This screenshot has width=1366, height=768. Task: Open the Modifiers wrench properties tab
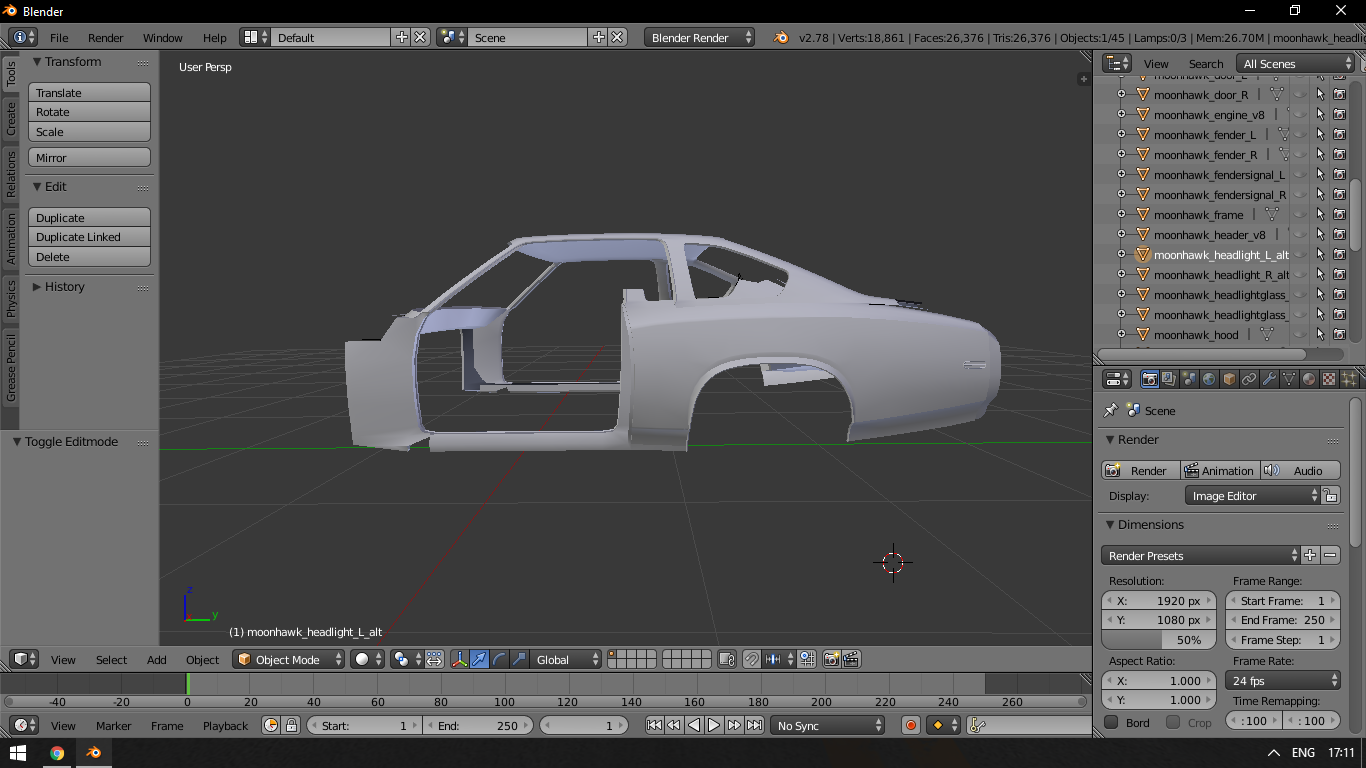pos(1269,379)
